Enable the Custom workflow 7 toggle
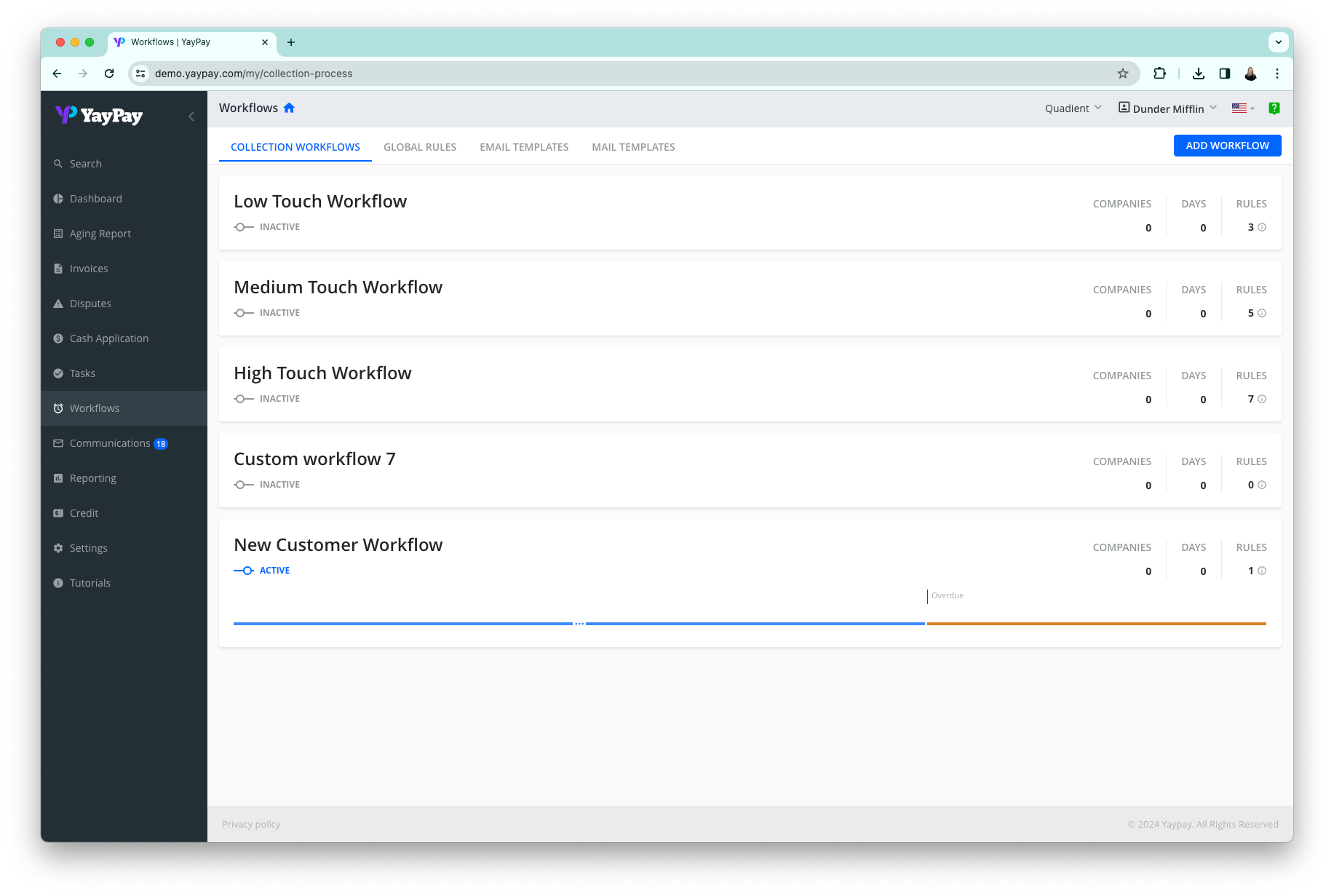The image size is (1334, 896). click(242, 484)
